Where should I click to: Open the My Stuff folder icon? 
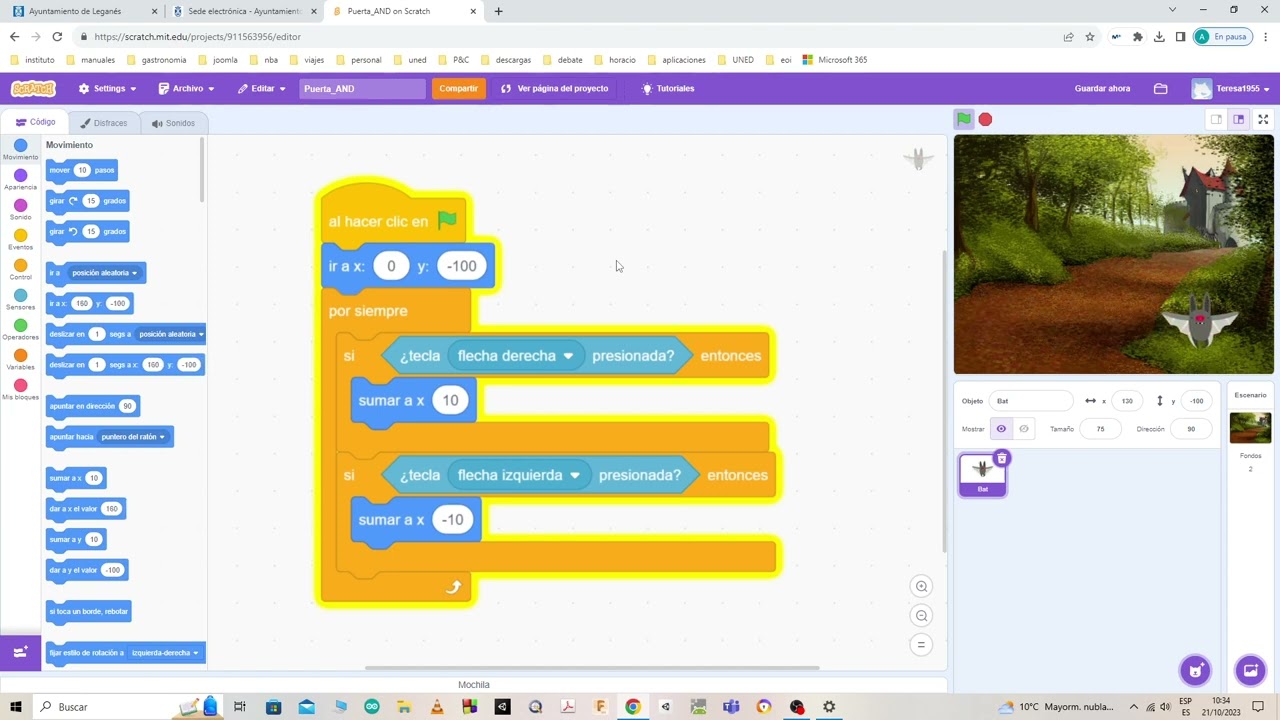click(1160, 88)
